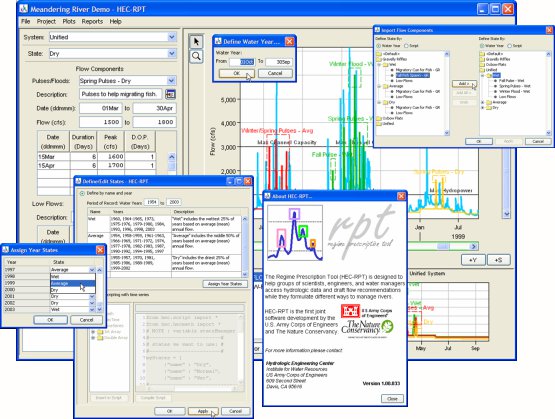
Task: Click the right arrow of the plot's horizontal scrollbar
Action: (474, 246)
